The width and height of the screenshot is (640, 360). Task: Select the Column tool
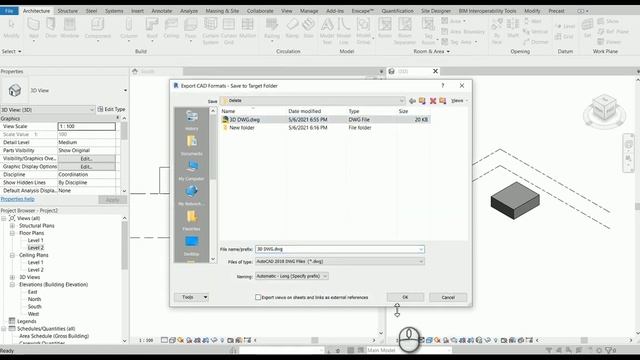pyautogui.click(x=129, y=28)
